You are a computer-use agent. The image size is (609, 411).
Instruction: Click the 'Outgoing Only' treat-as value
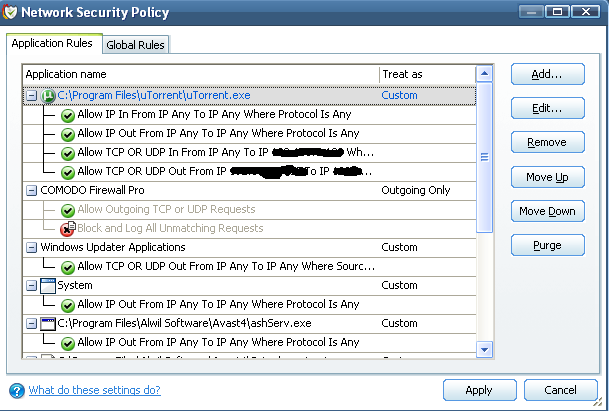416,190
